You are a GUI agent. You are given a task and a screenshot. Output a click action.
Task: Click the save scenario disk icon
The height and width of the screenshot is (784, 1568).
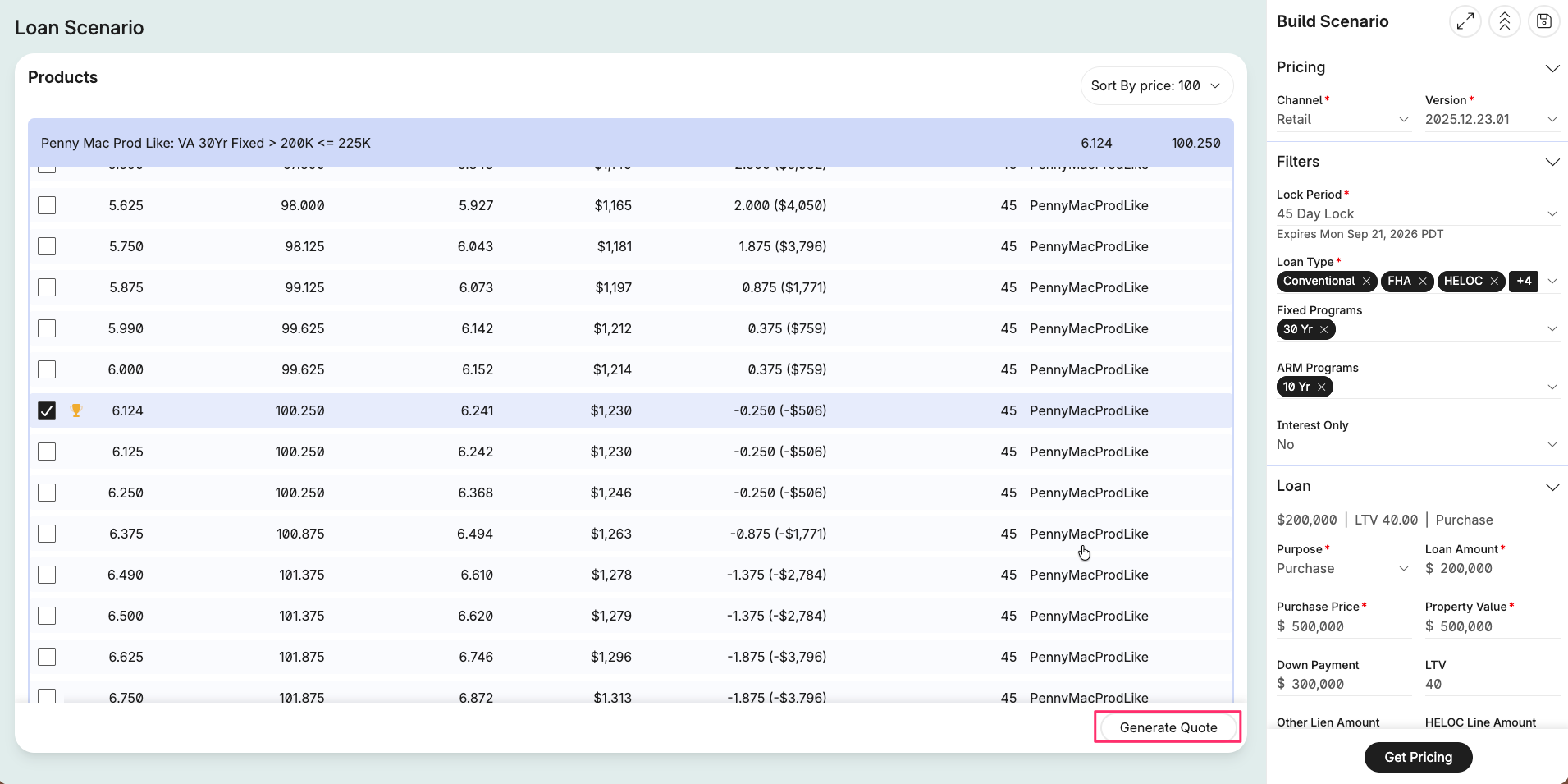point(1544,22)
